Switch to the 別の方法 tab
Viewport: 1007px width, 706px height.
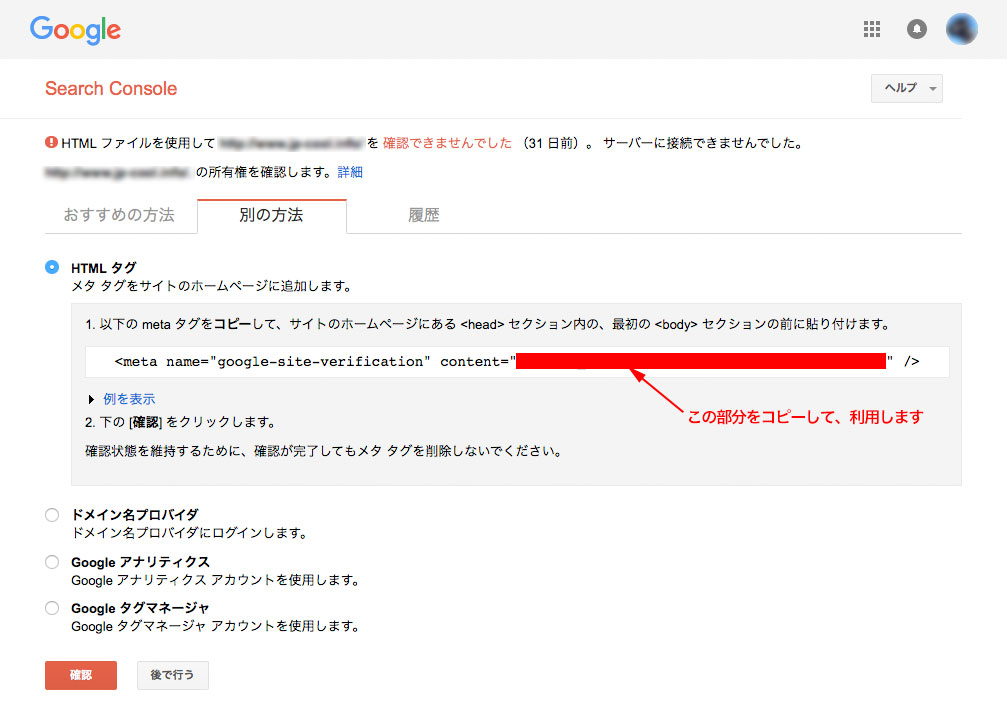[x=272, y=215]
